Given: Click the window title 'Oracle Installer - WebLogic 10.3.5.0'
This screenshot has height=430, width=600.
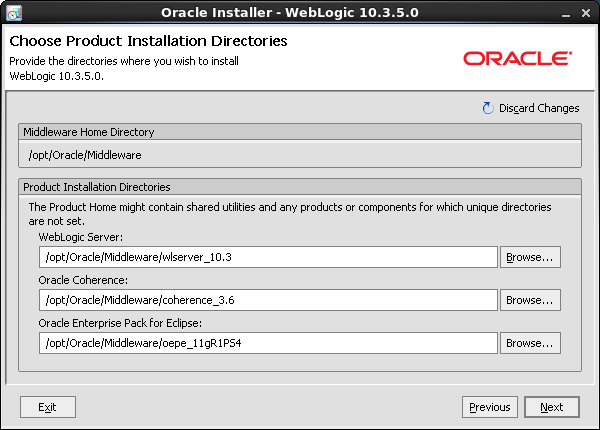Looking at the screenshot, I should pyautogui.click(x=290, y=13).
